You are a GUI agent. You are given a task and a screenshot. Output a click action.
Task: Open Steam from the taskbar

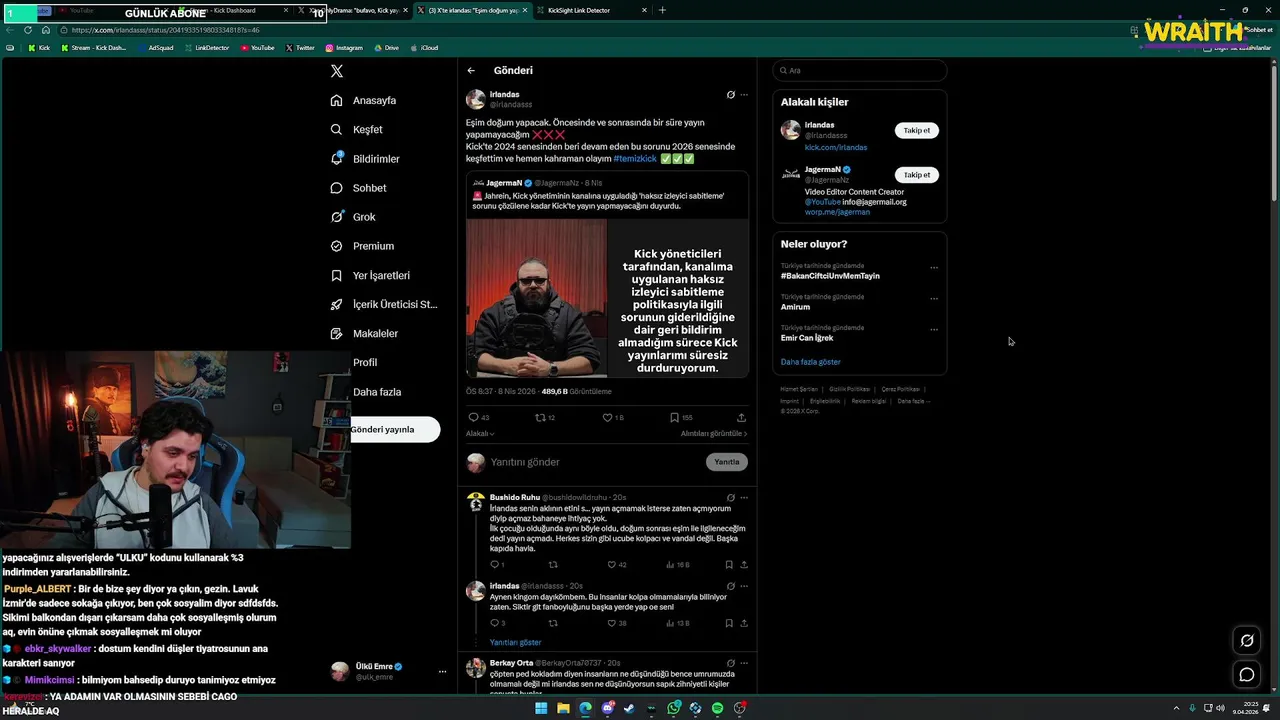click(629, 708)
